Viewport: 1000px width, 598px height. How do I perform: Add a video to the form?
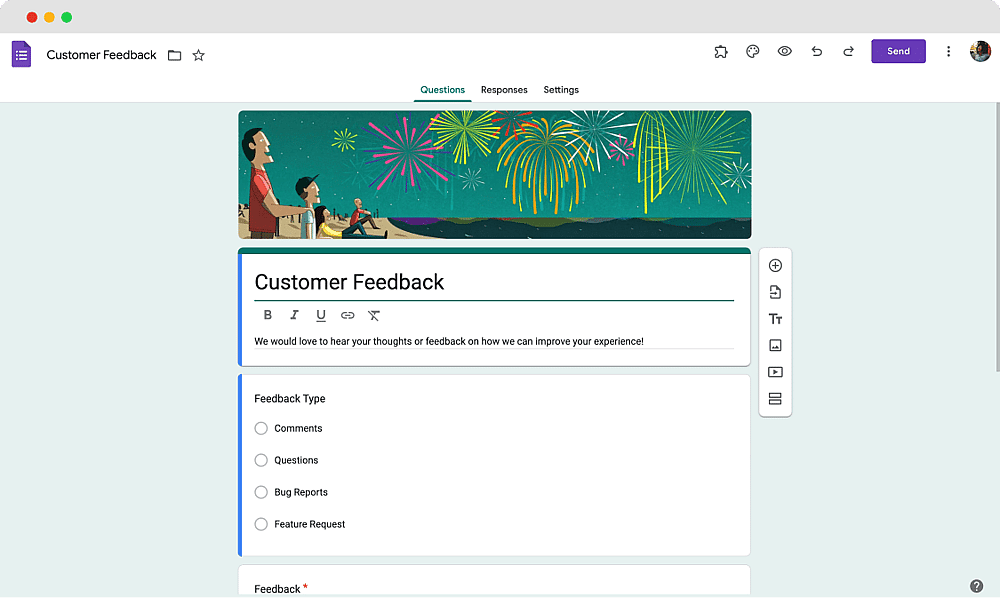coord(776,372)
